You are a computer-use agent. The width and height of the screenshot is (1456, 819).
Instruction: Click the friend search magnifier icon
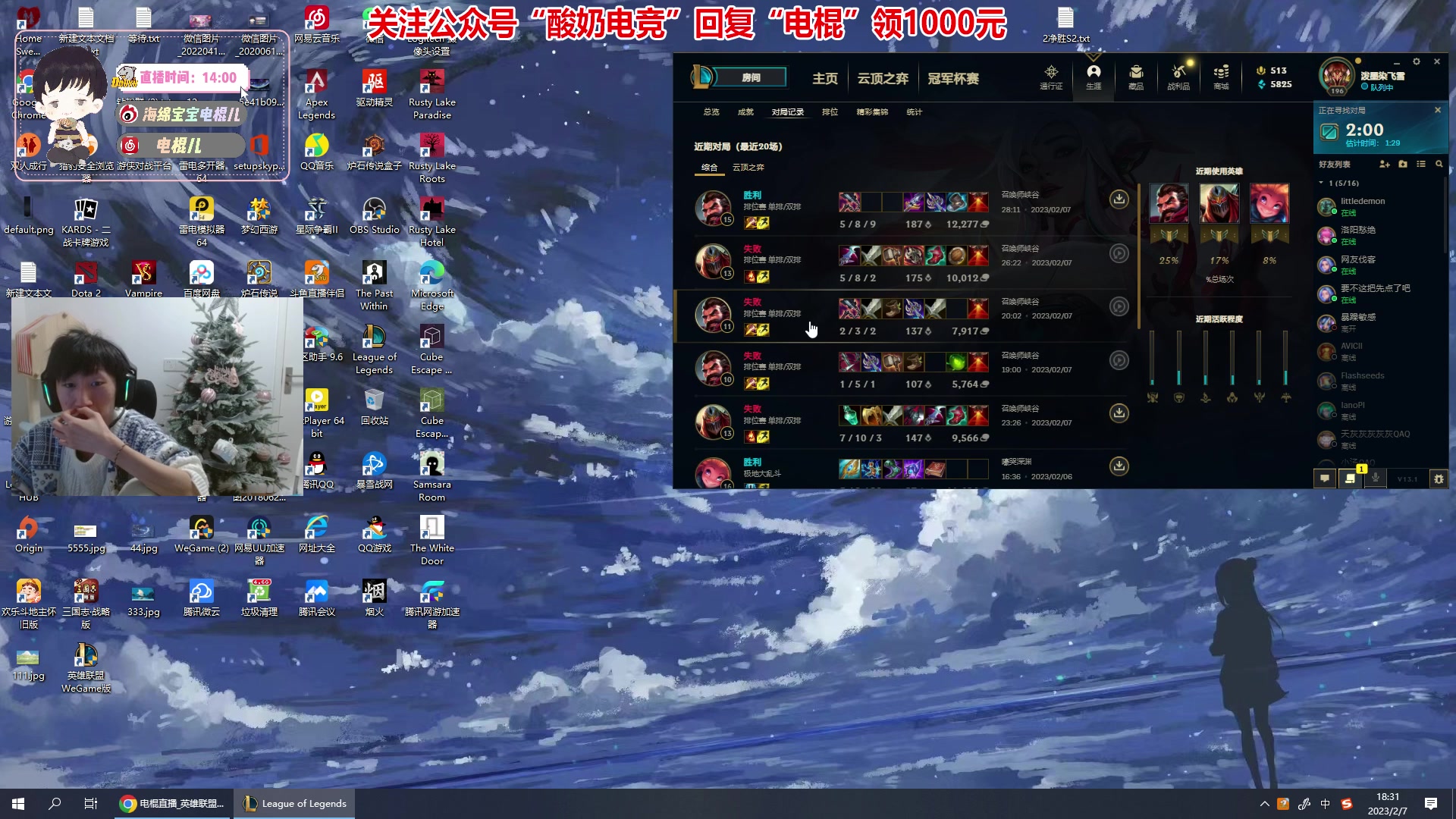(x=1439, y=164)
